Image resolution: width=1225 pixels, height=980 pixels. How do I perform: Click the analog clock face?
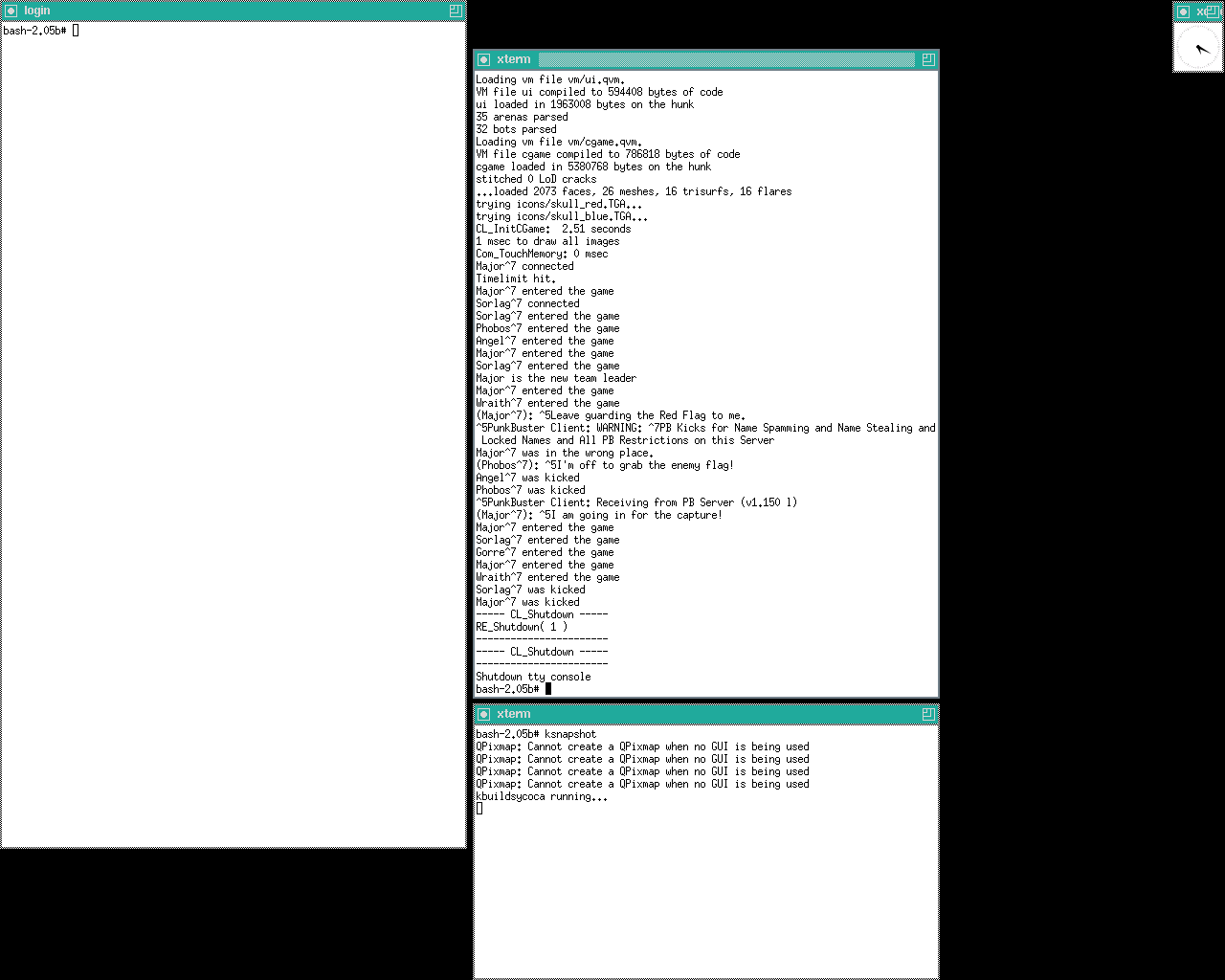point(1198,48)
